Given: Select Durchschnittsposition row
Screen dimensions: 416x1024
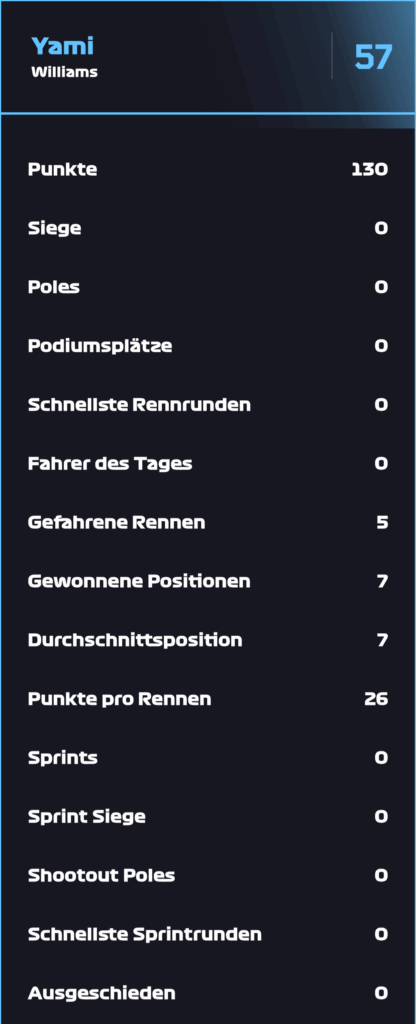Looking at the screenshot, I should tap(208, 640).
